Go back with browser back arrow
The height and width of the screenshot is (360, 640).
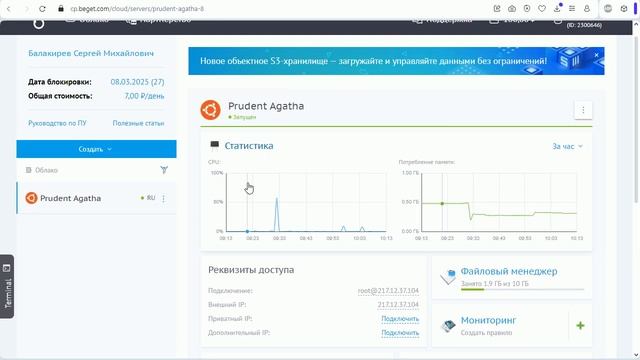[x=9, y=9]
